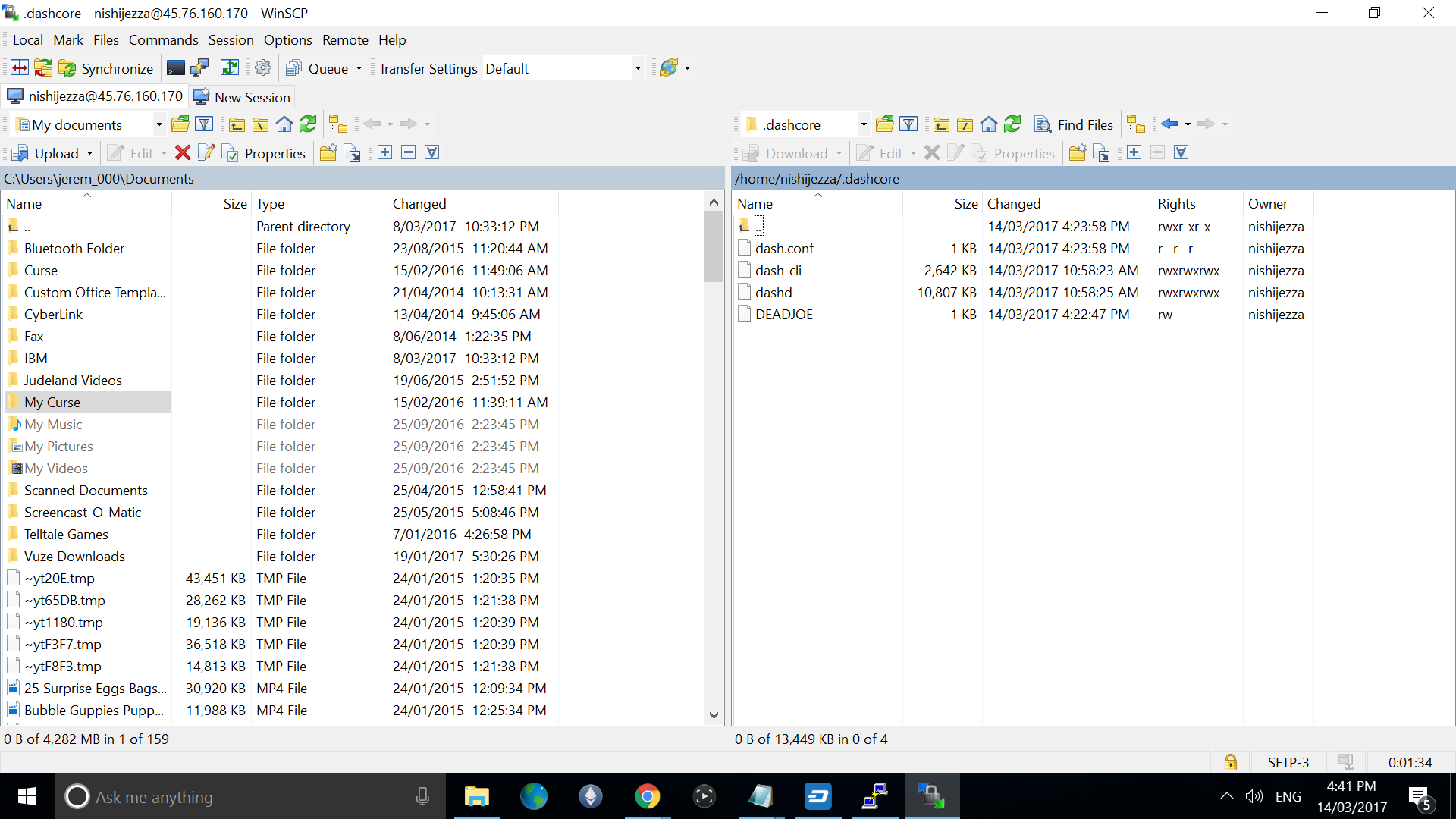Select the dash.conf remote file
Viewport: 1456px width, 819px height.
click(x=784, y=248)
